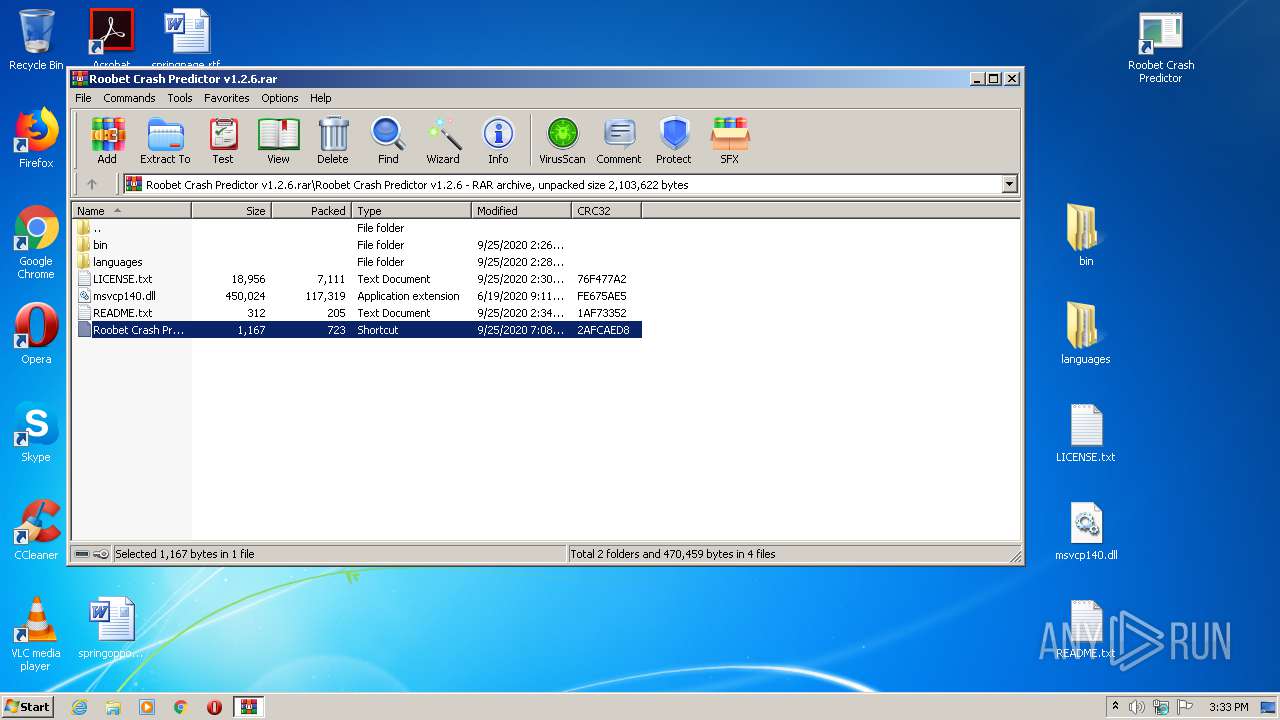Click the Opera desktop icon
Screen dimensions: 1280x720
(x=36, y=334)
